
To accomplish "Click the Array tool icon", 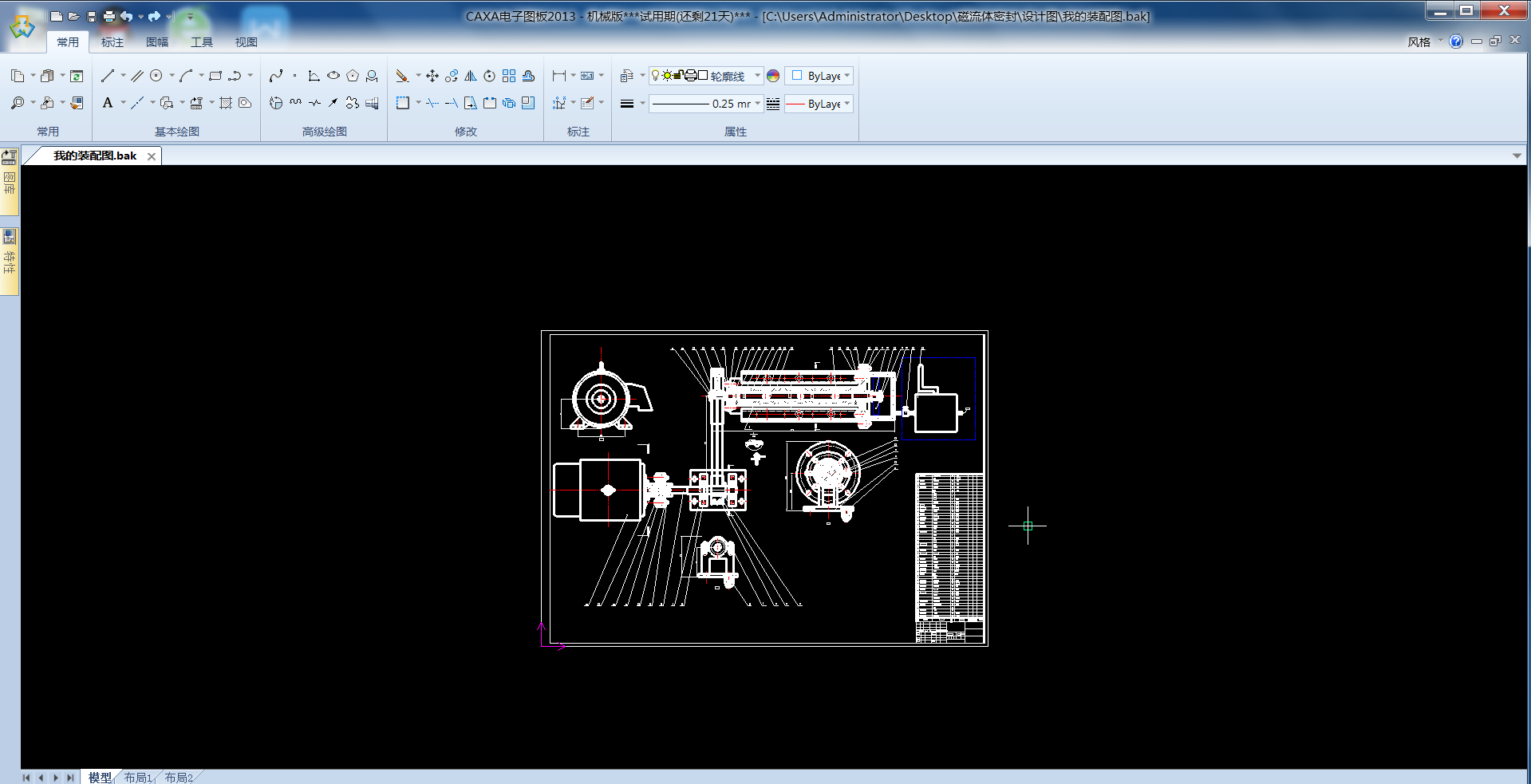I will 509,76.
